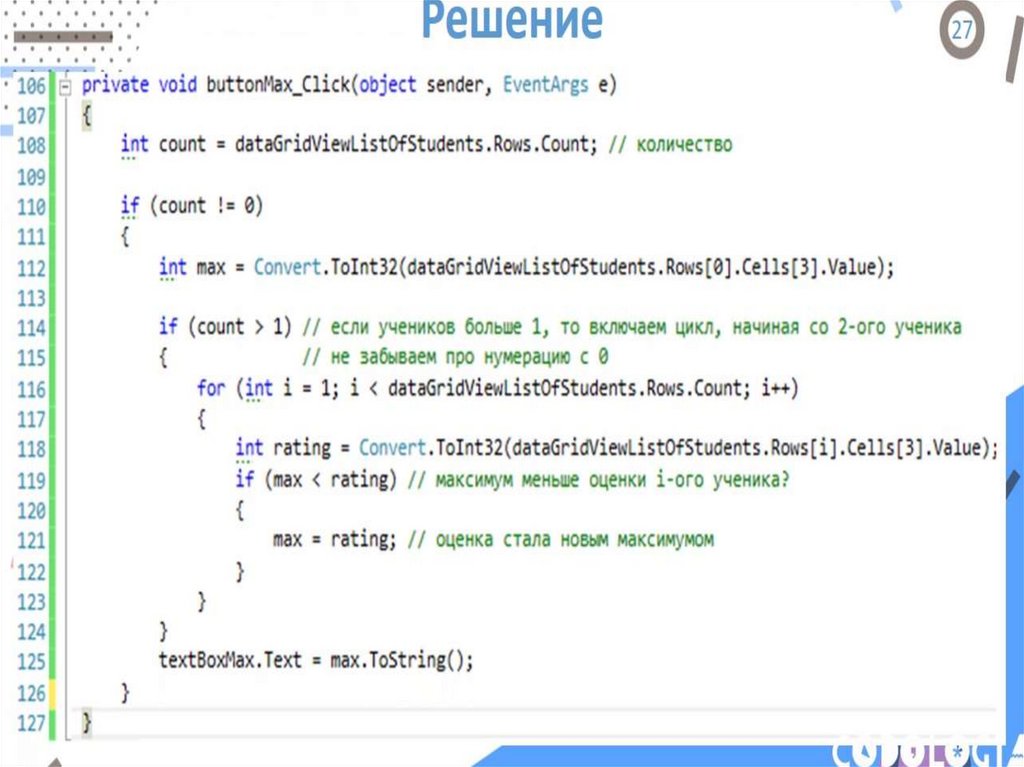1024x767 pixels.
Task: Click the slide number 27 badge
Action: pyautogui.click(x=961, y=30)
